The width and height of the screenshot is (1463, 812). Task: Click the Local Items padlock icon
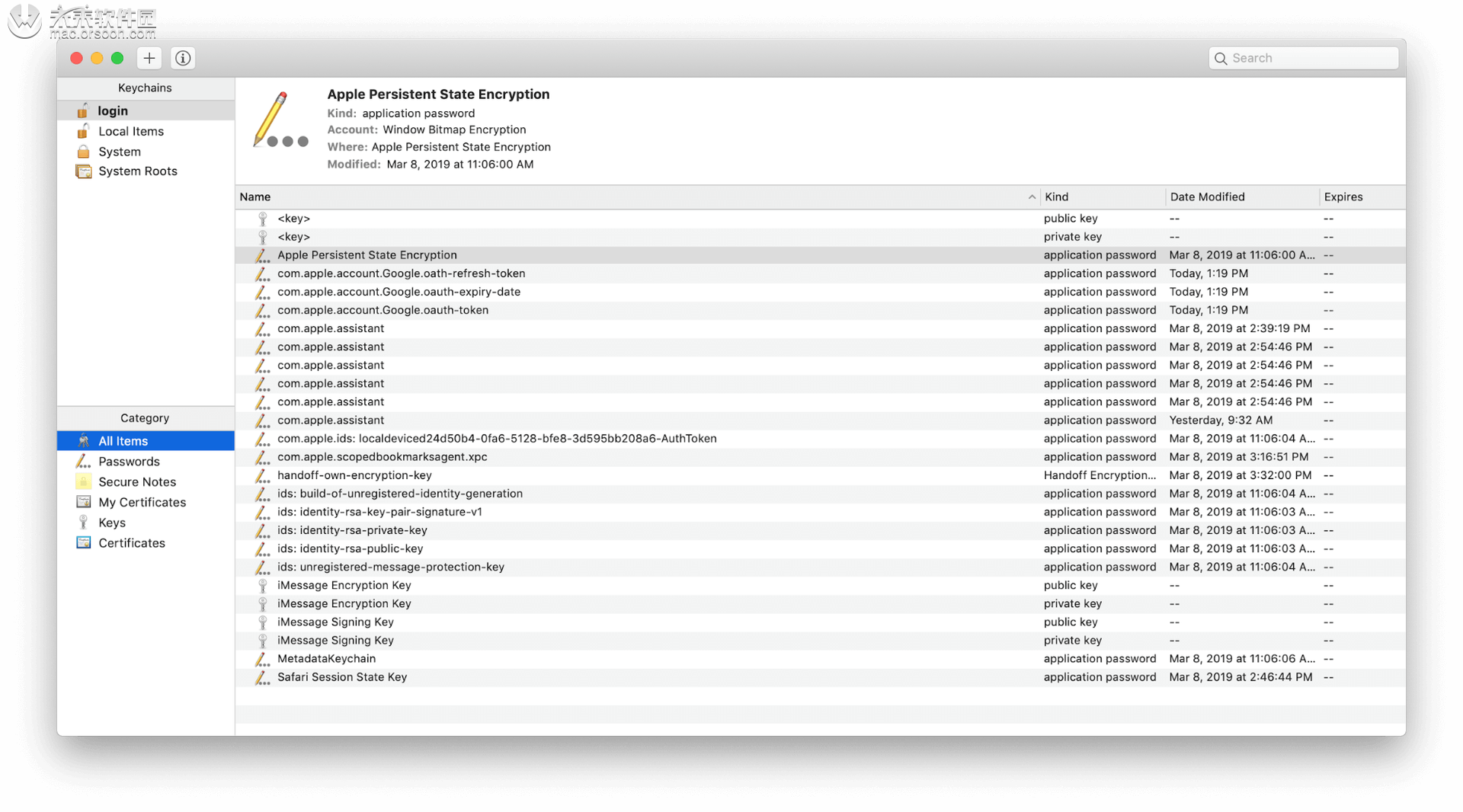pyautogui.click(x=83, y=131)
